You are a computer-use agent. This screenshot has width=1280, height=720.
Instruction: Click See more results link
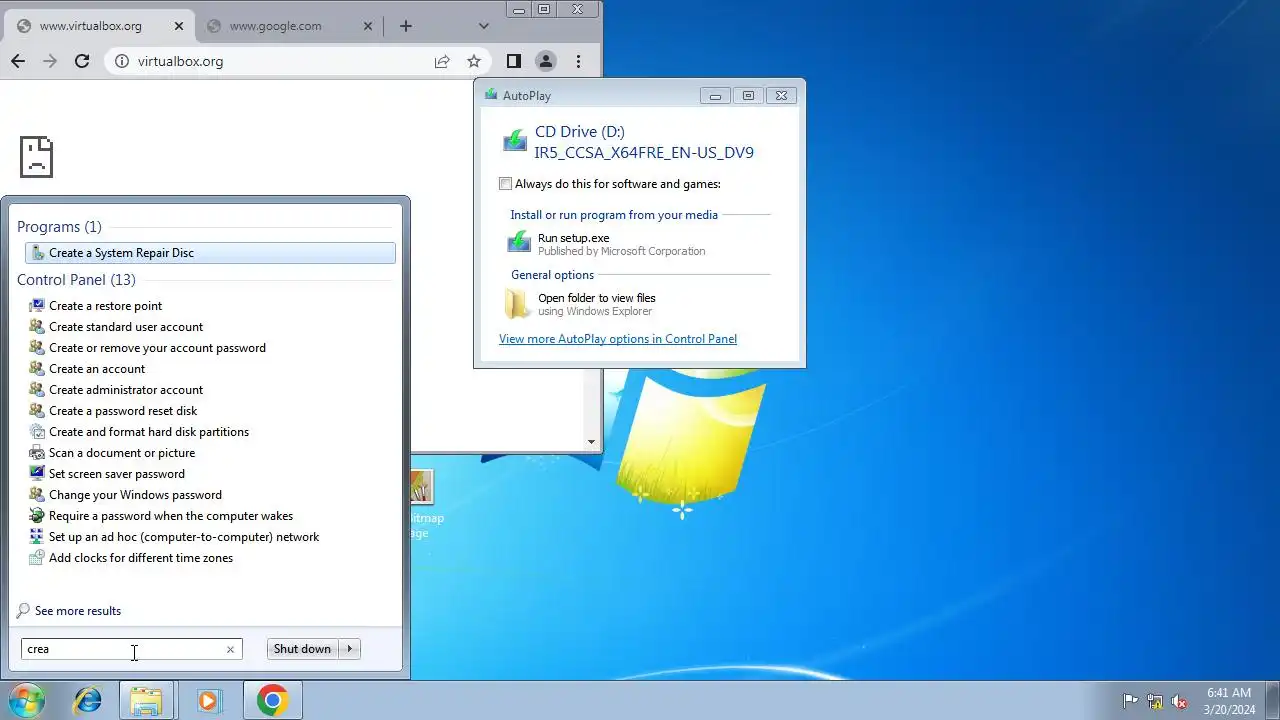click(77, 611)
